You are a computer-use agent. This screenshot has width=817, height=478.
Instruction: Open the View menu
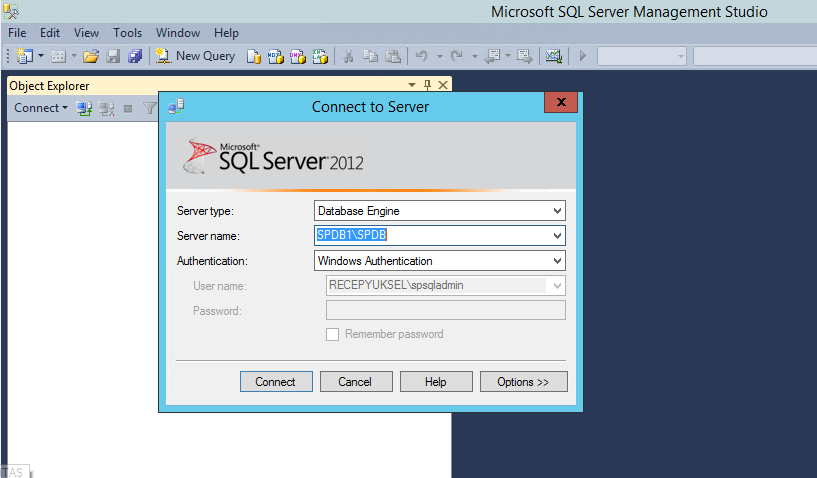pyautogui.click(x=86, y=33)
